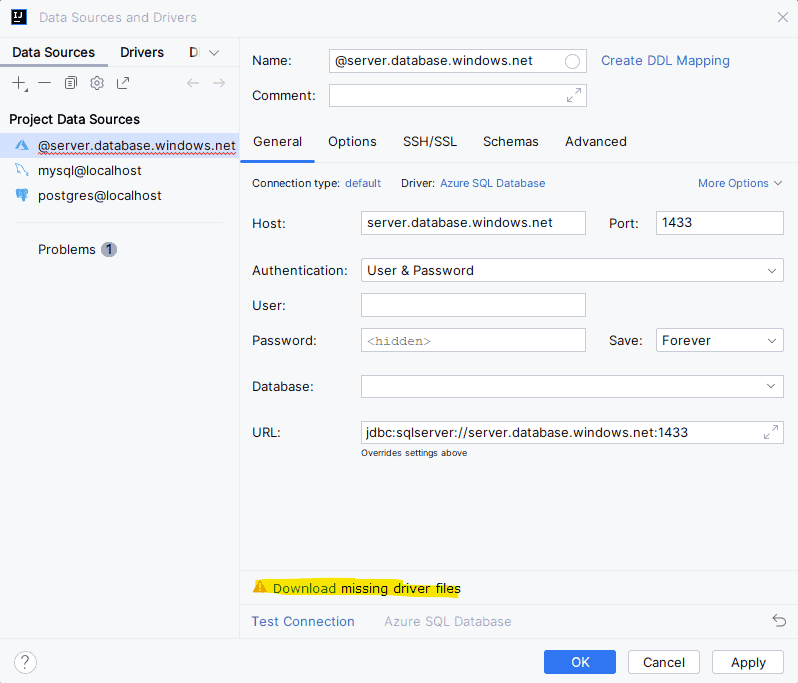The height and width of the screenshot is (683, 798).
Task: Click the IntelliJ logo in title bar
Action: click(x=19, y=17)
